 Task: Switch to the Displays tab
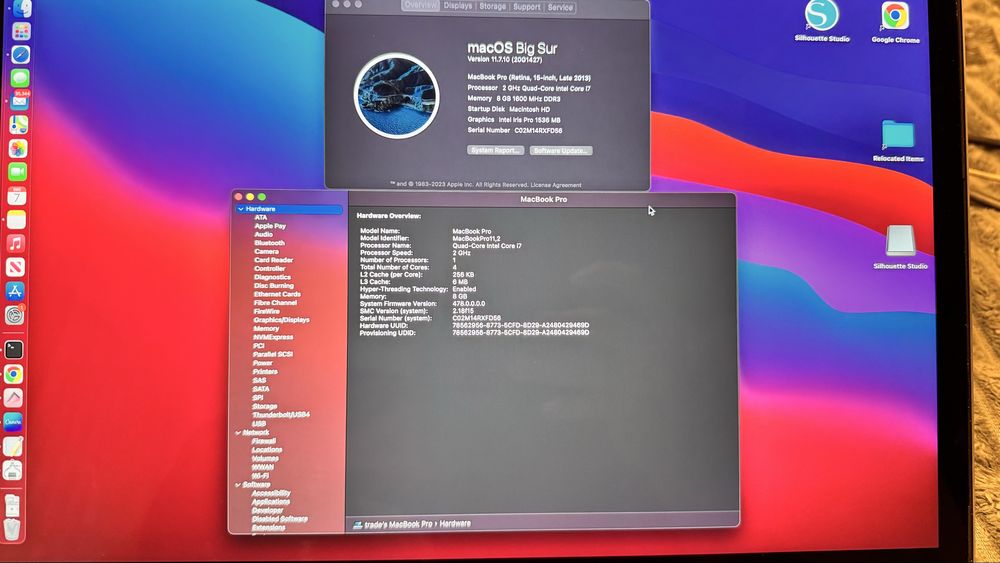(458, 6)
